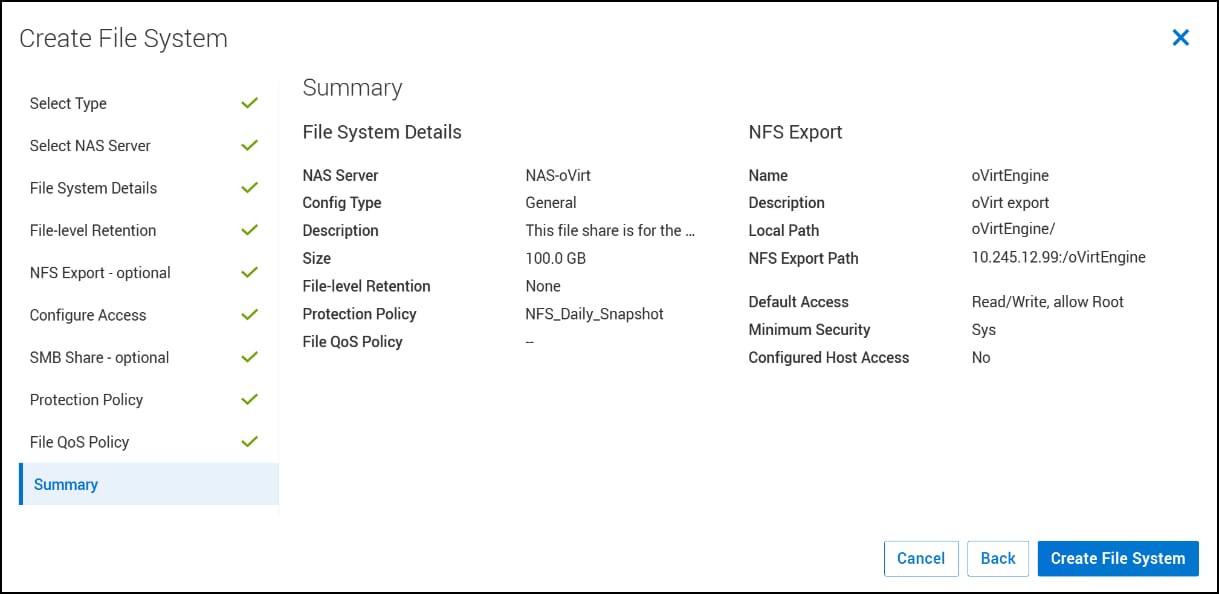This screenshot has width=1219, height=594.
Task: Select the Summary step in sidebar
Action: [x=149, y=484]
